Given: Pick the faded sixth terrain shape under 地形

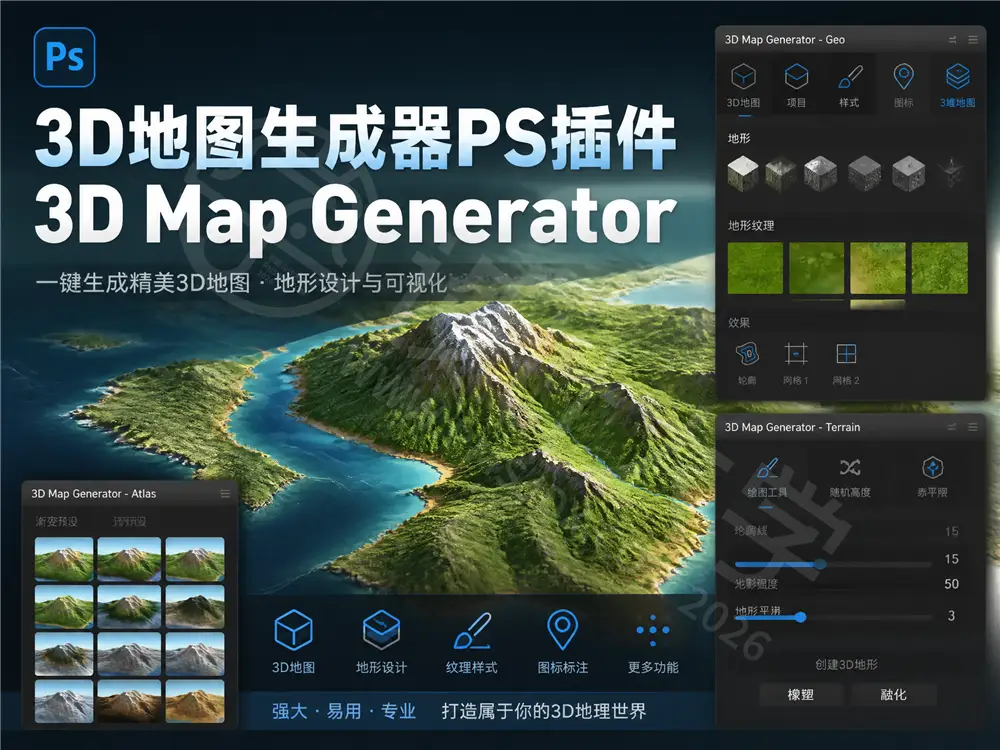Looking at the screenshot, I should click(952, 173).
